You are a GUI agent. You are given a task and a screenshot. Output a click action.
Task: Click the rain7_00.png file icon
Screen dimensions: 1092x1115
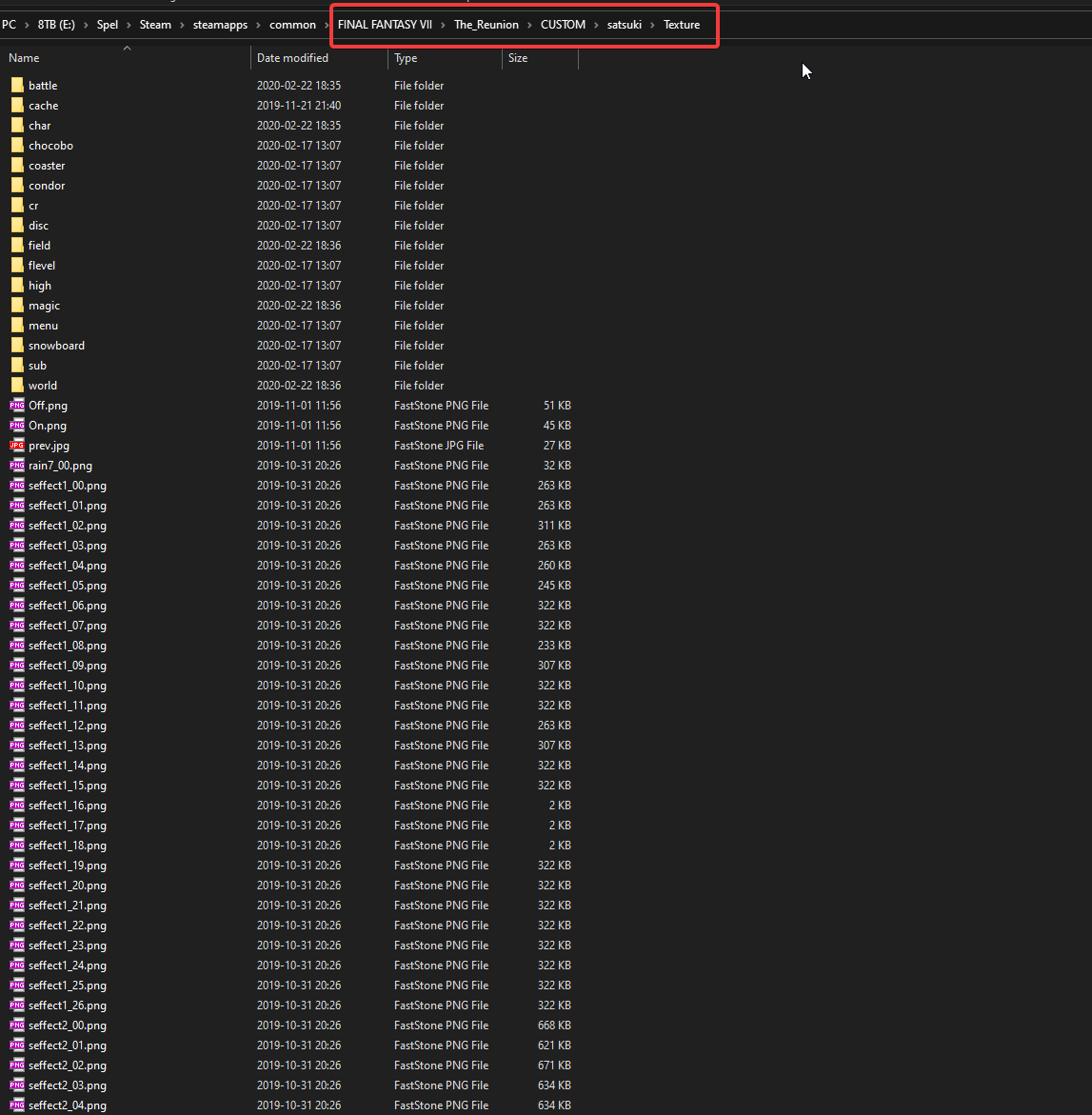[x=17, y=465]
